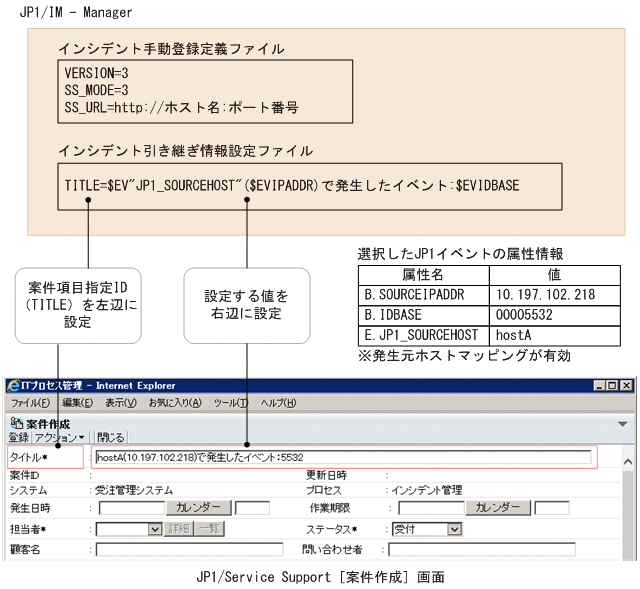Maximize the ITプロセス管理 window
640x589 pixels.
click(613, 385)
